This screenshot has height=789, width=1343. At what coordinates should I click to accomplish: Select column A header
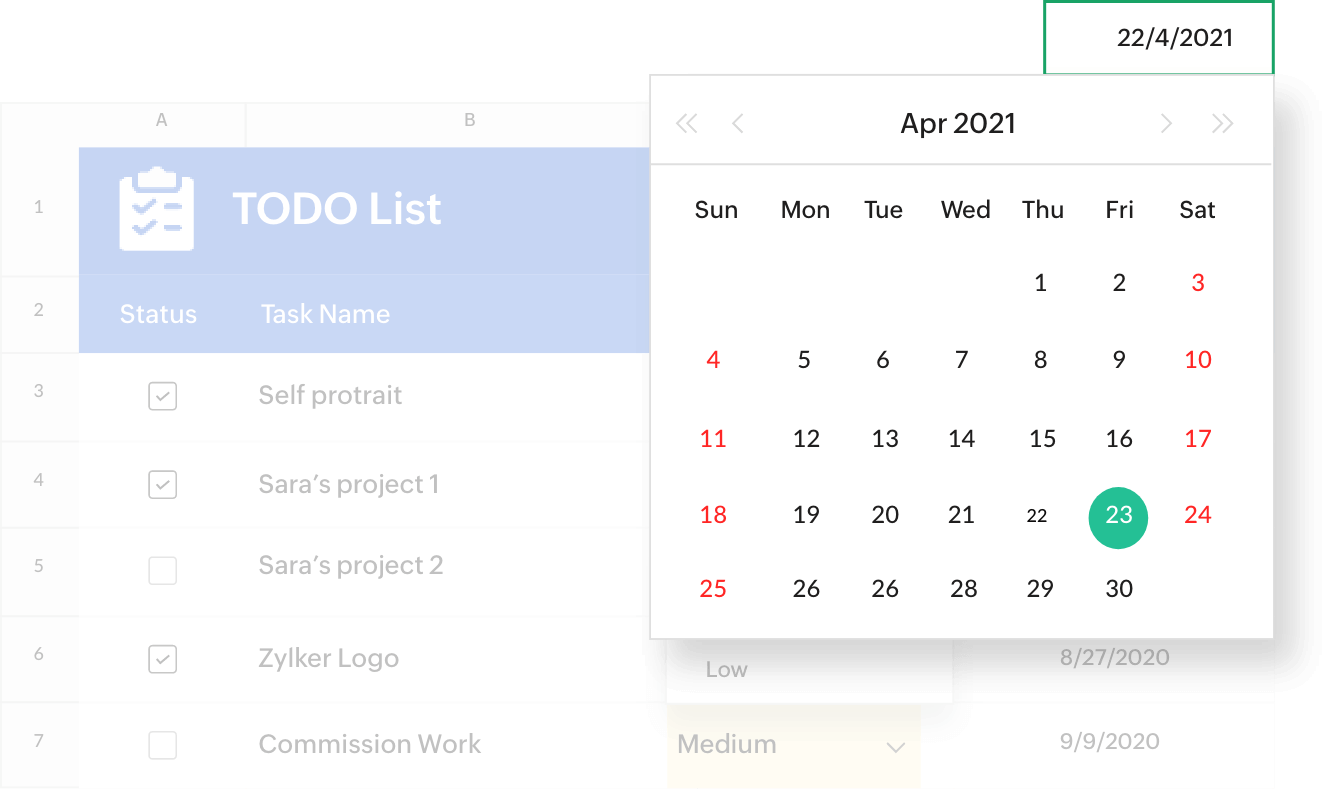(x=162, y=121)
